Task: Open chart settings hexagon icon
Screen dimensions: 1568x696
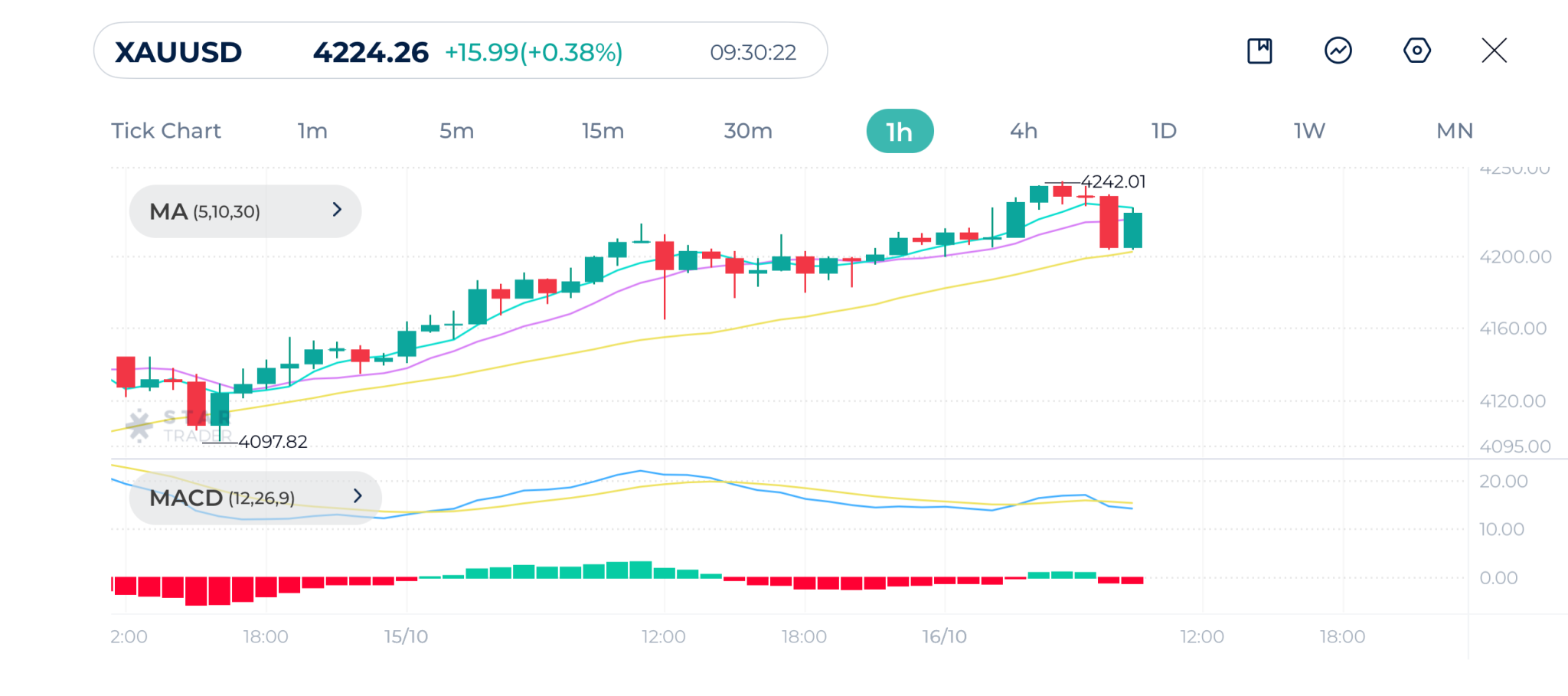Action: 1416,51
